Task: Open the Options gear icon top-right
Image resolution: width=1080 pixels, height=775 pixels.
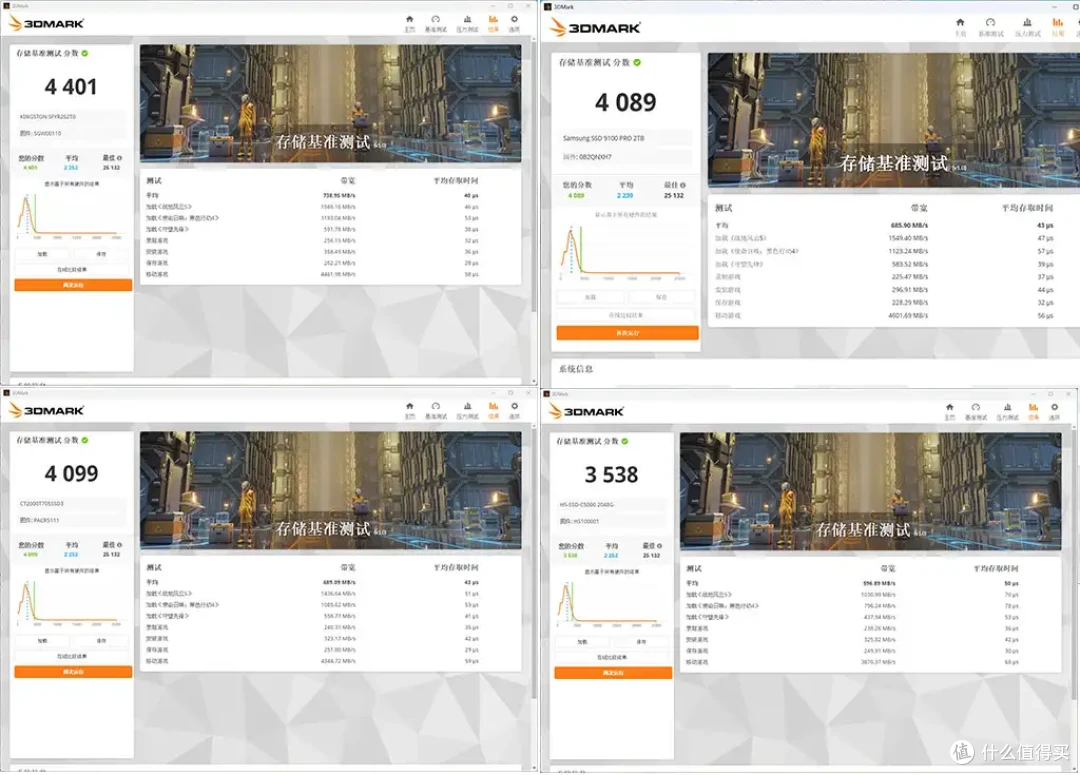Action: pos(515,20)
